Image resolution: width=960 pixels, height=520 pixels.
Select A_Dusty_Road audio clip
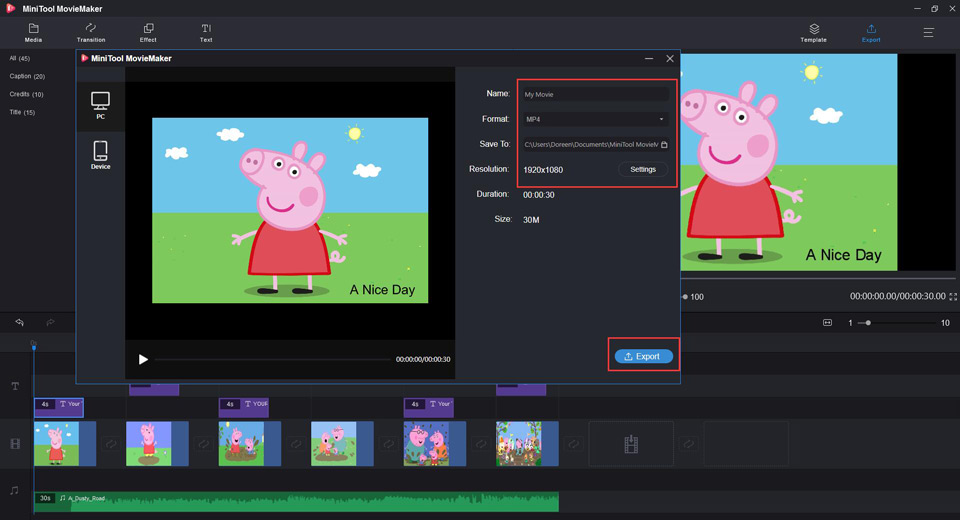tap(296, 501)
